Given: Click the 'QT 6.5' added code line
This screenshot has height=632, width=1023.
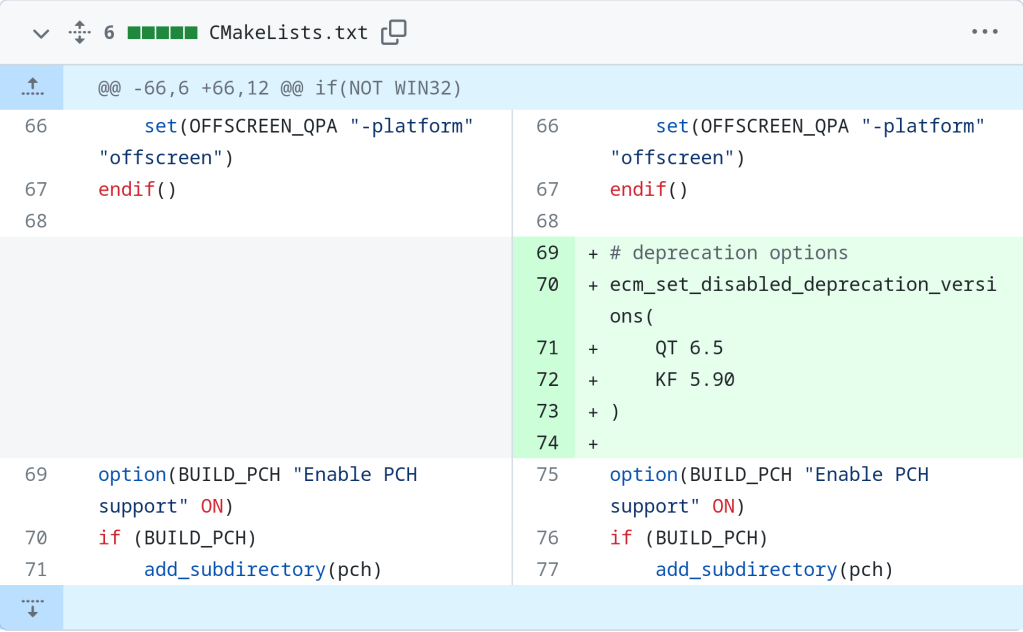Looking at the screenshot, I should 689,348.
